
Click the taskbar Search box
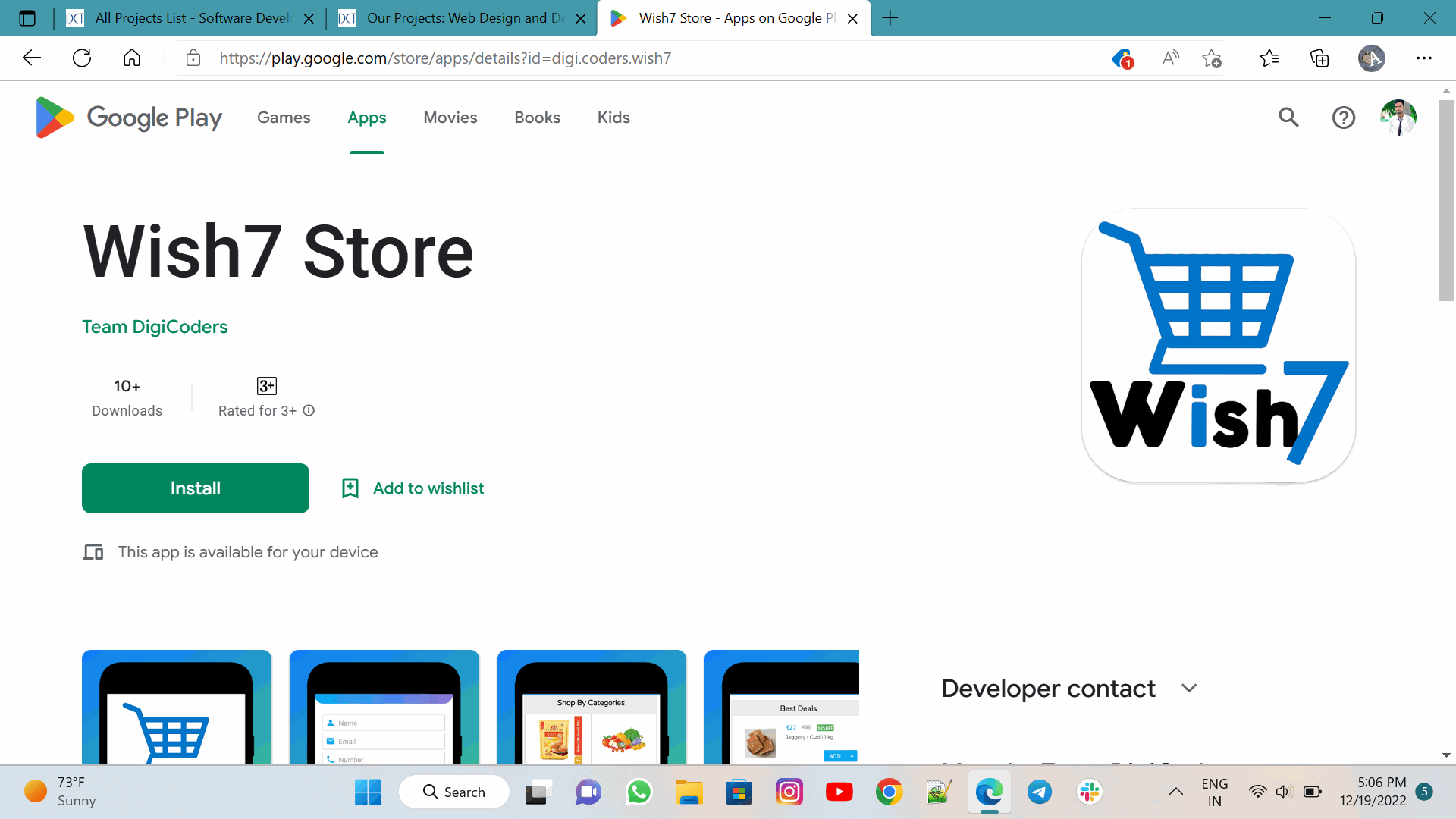[453, 792]
